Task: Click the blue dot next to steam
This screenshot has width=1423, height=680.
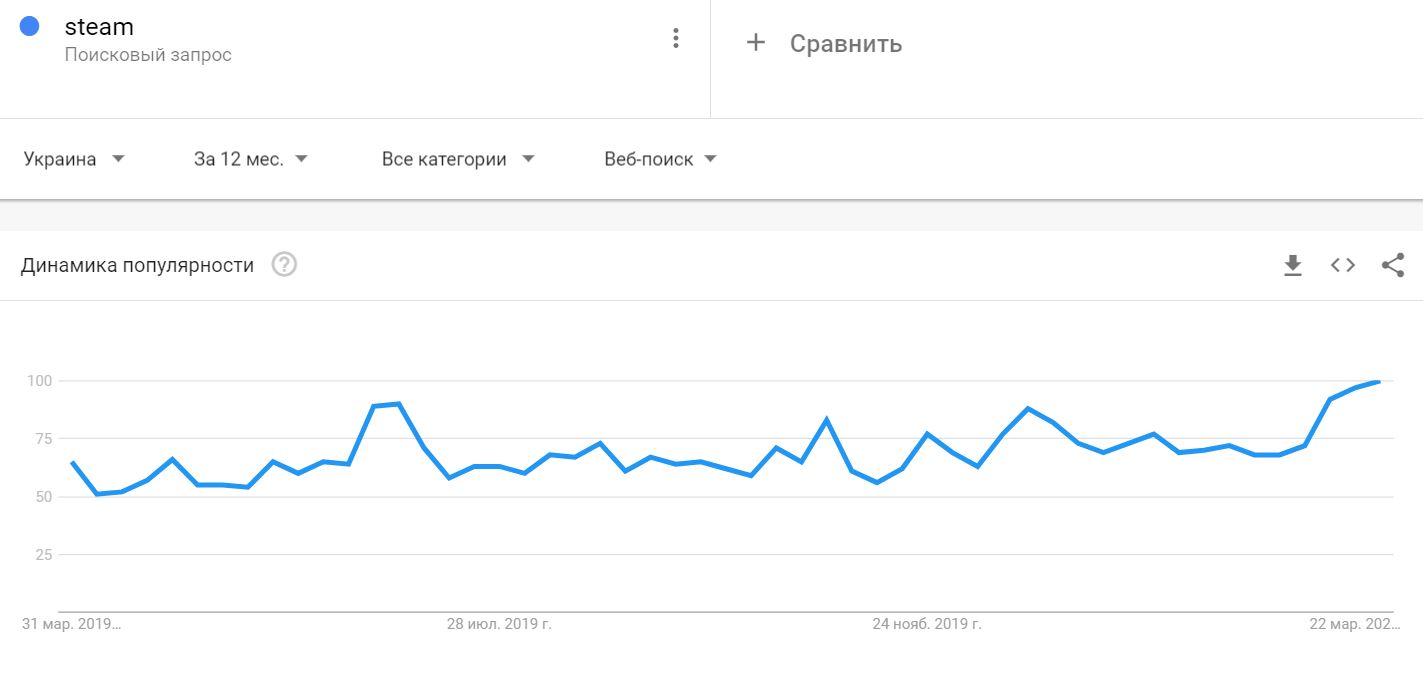Action: coord(30,27)
